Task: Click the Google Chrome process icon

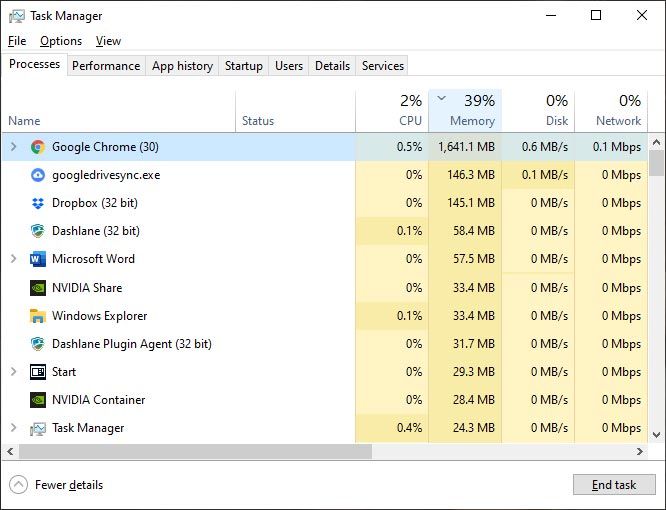Action: tap(38, 147)
